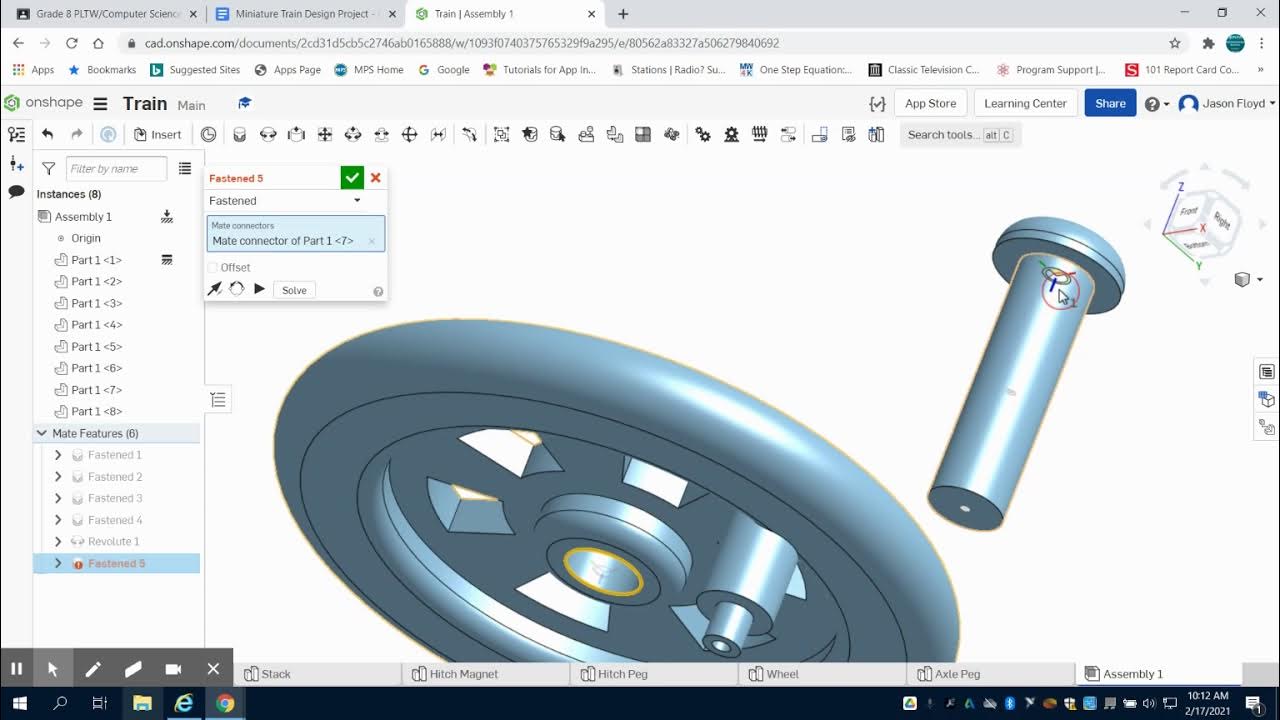The image size is (1280, 720).
Task: Click the reorient secondary axis icon
Action: click(x=237, y=289)
